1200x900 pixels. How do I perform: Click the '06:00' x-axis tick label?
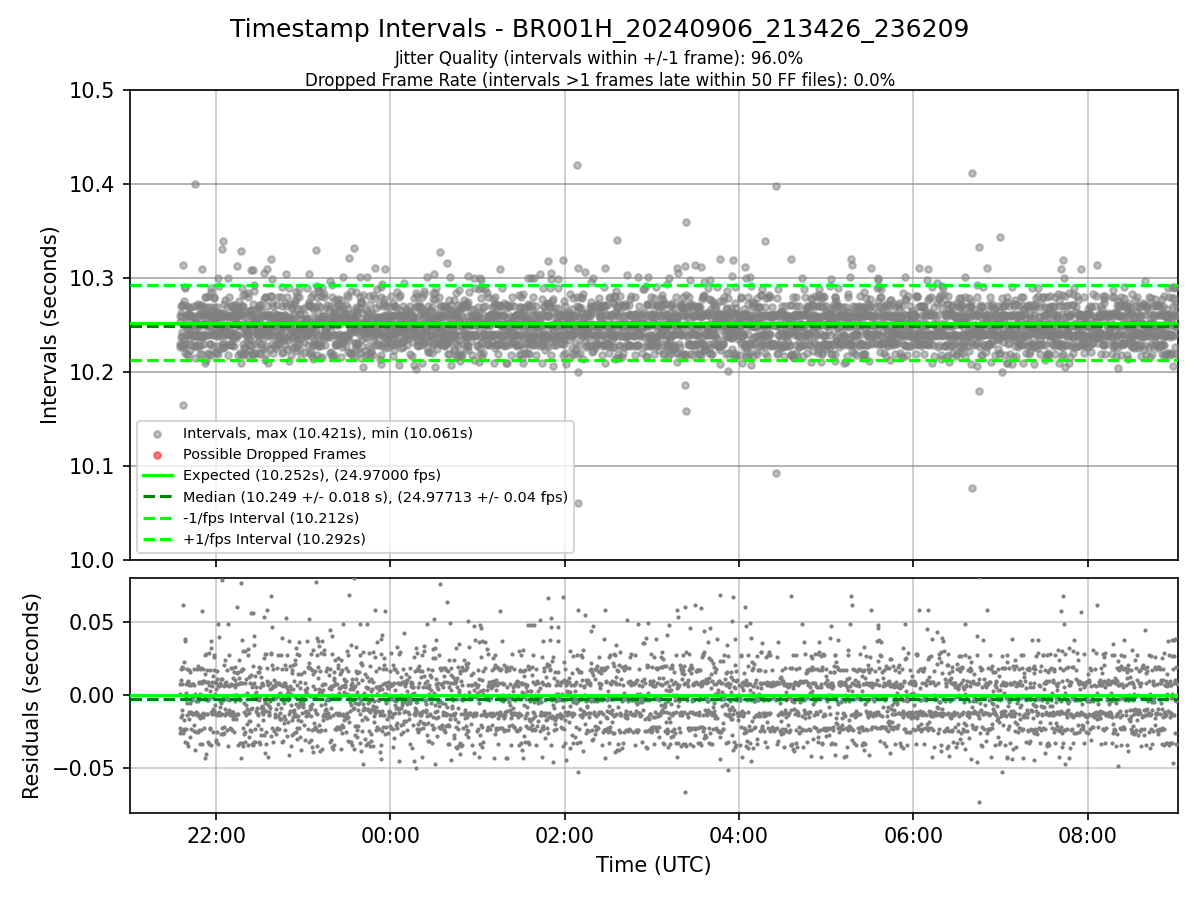[913, 835]
